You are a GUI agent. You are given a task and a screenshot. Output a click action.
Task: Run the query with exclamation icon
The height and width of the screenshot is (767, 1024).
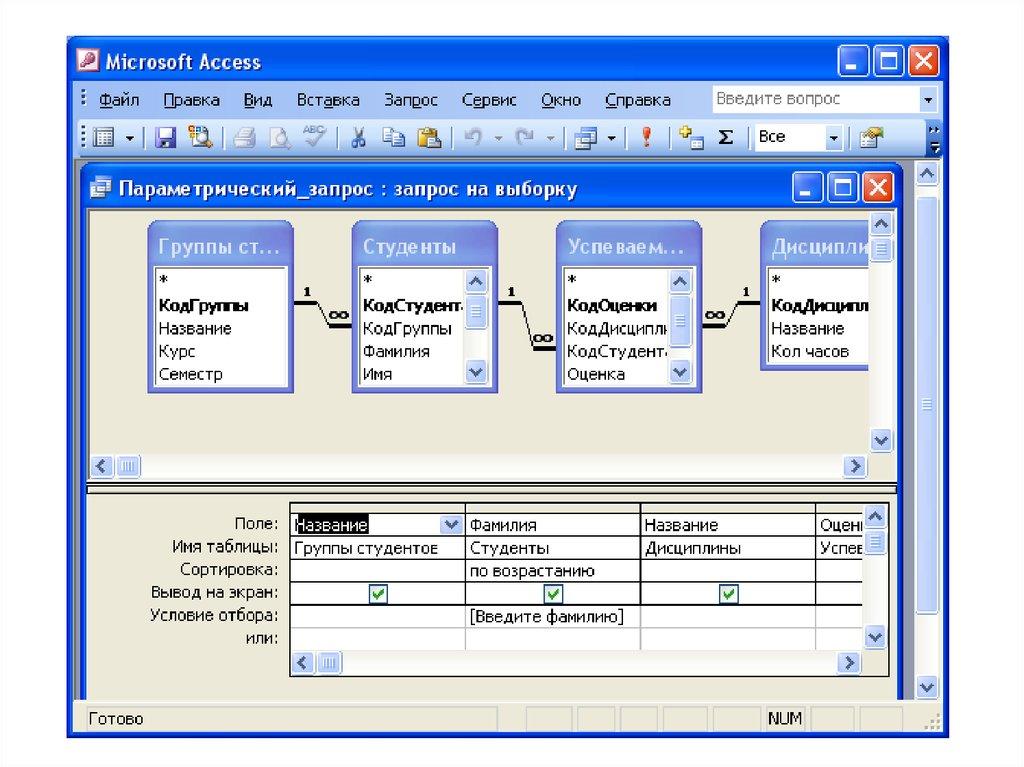click(646, 138)
